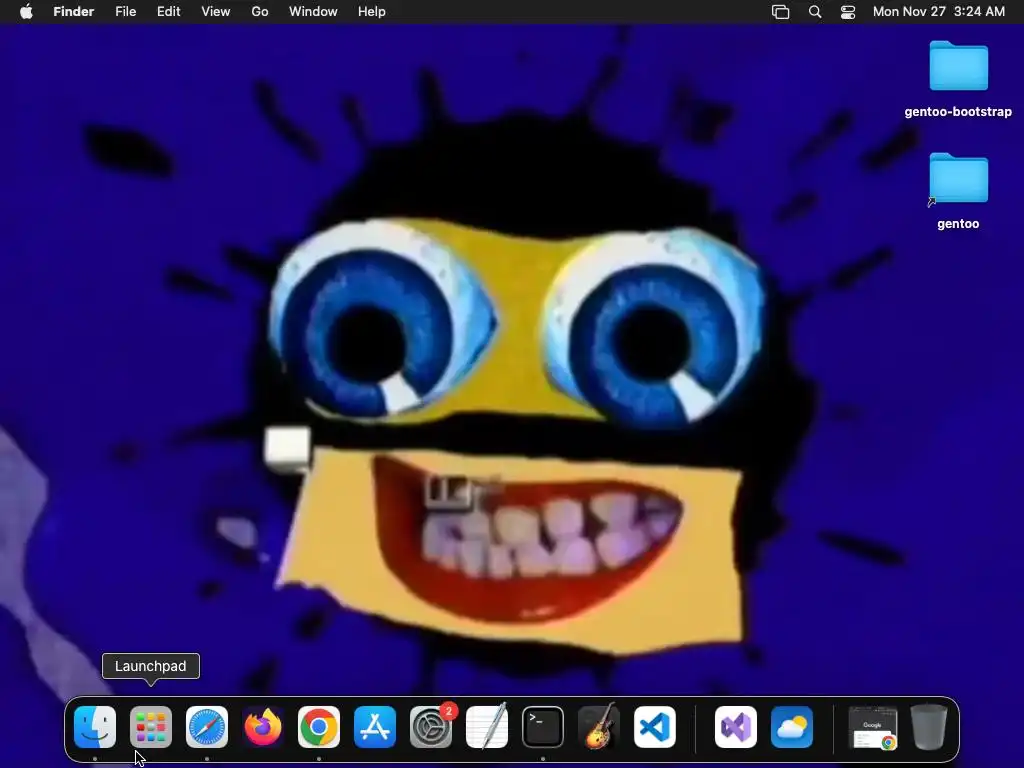The width and height of the screenshot is (1024, 768).
Task: Open the Window menu
Action: click(313, 12)
